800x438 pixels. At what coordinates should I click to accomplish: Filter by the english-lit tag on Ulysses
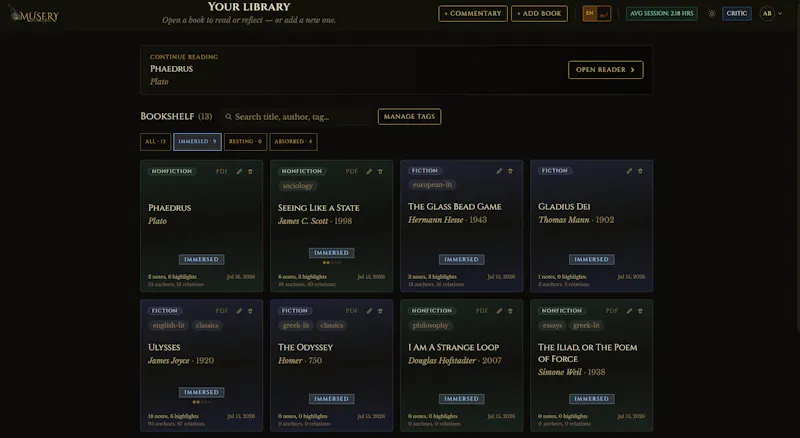pos(169,325)
